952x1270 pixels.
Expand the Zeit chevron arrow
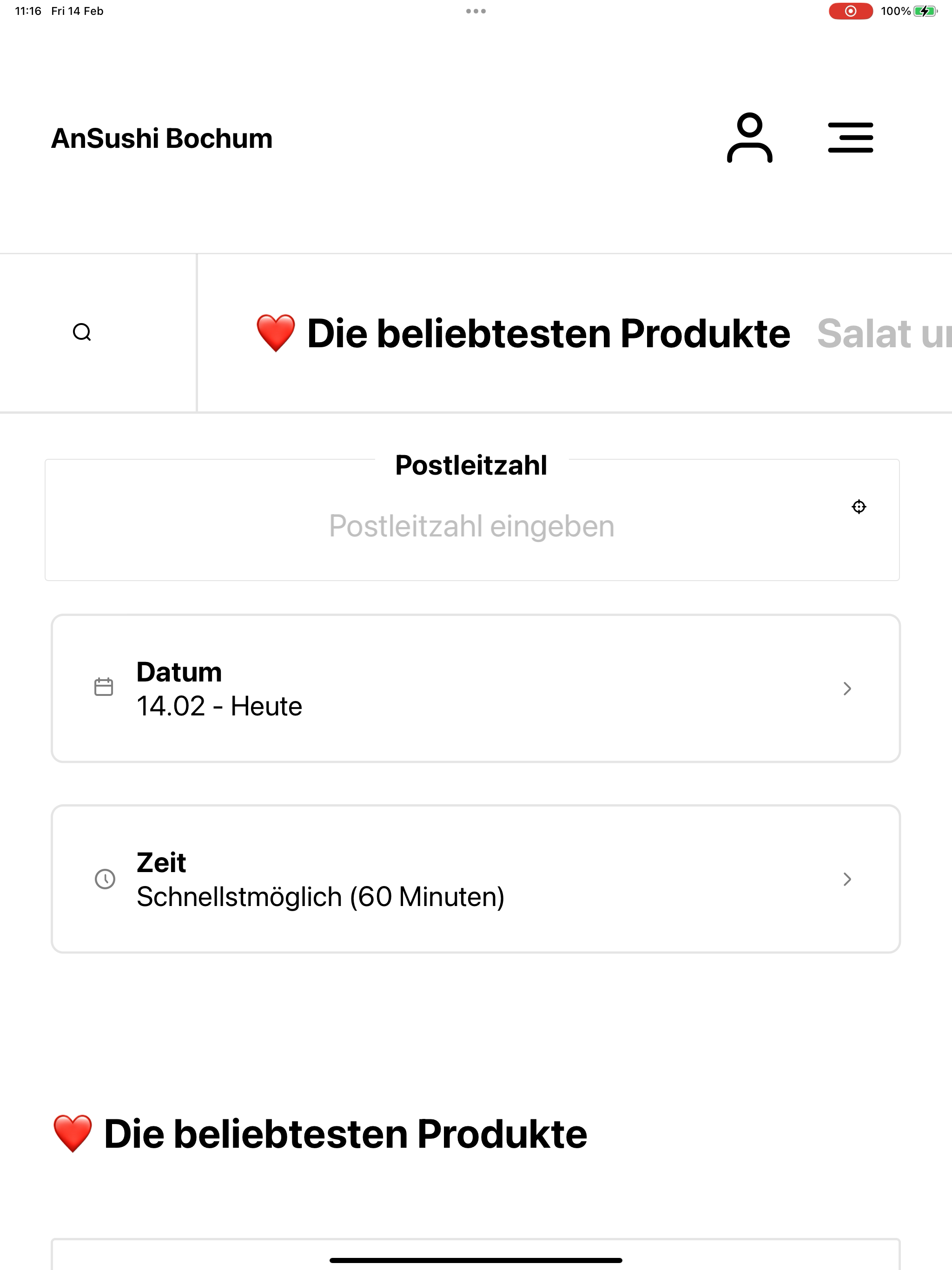847,879
